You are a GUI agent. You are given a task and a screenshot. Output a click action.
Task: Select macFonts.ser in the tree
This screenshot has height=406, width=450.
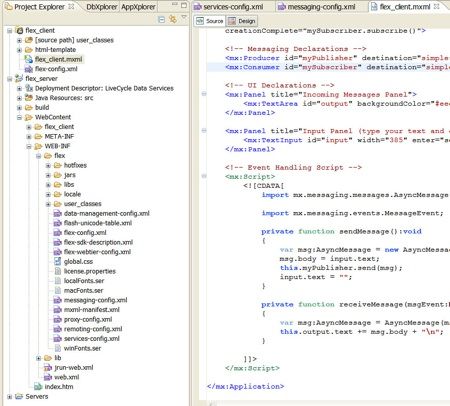pyautogui.click(x=84, y=291)
